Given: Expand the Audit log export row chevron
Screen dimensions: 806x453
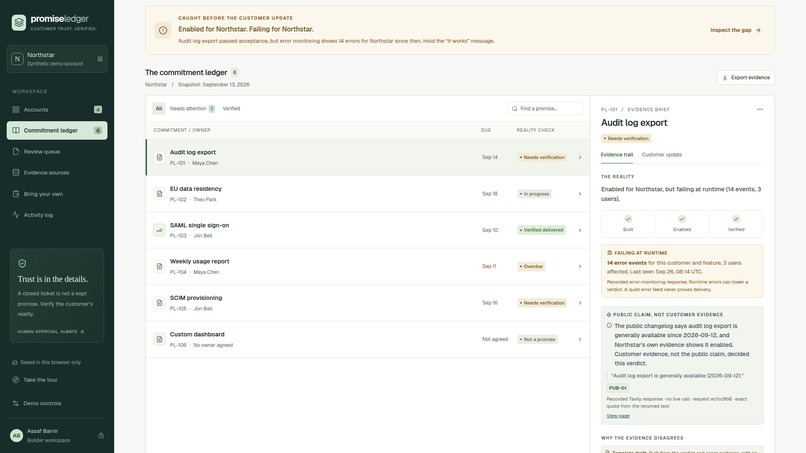Looking at the screenshot, I should point(580,157).
